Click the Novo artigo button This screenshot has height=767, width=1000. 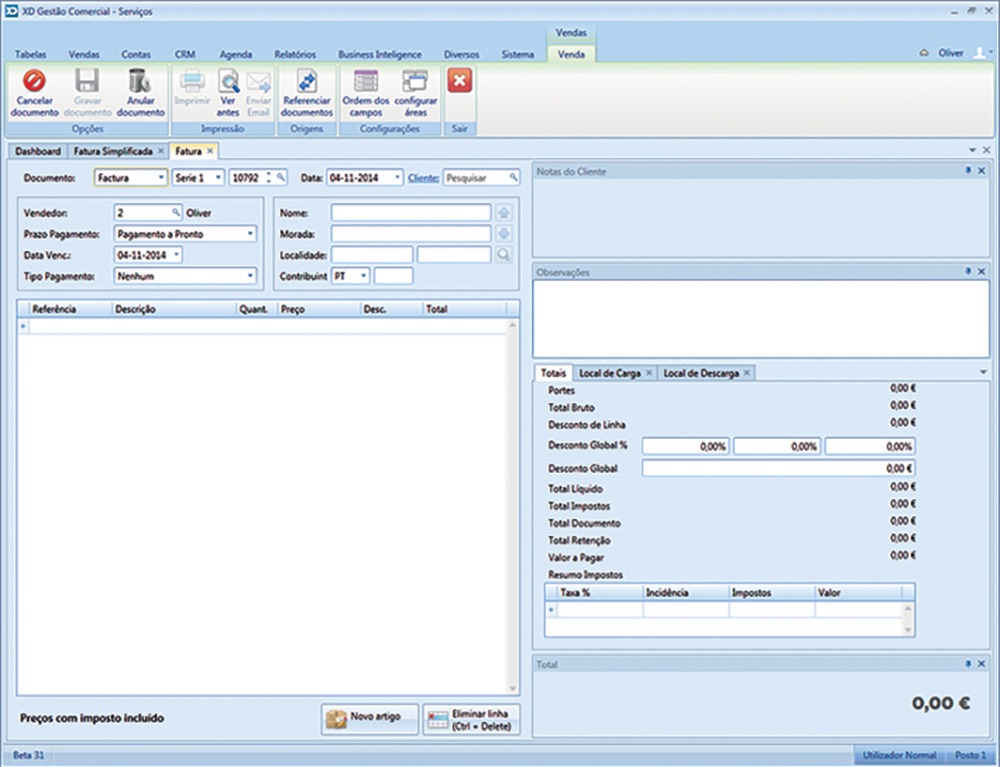tap(370, 719)
